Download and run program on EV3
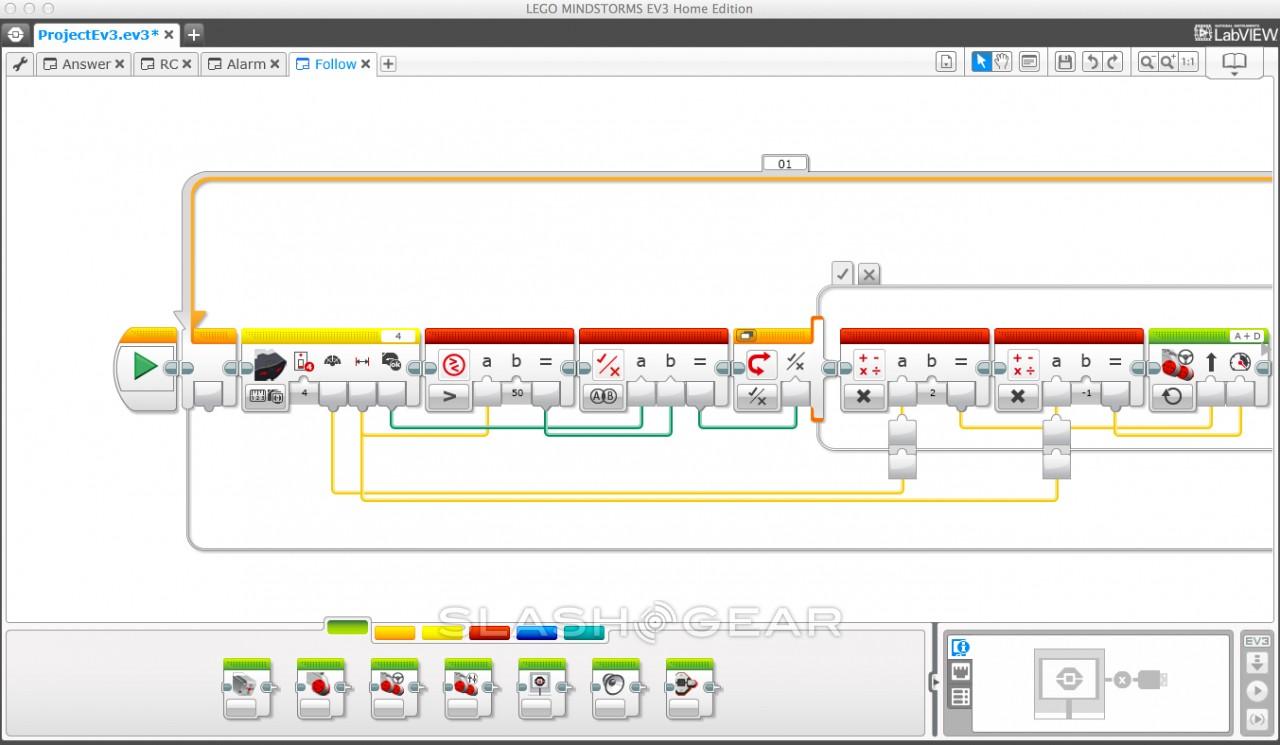The height and width of the screenshot is (745, 1280). (x=1256, y=691)
